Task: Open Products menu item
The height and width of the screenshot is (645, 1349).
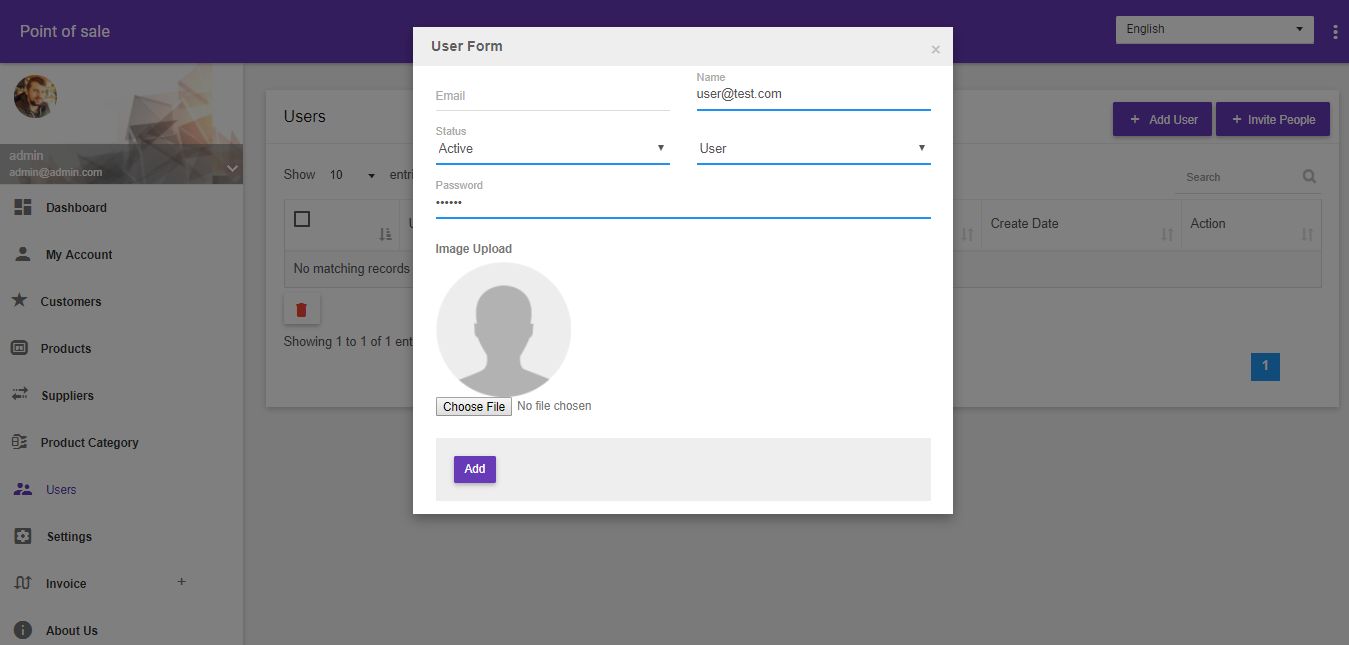Action: (x=66, y=348)
